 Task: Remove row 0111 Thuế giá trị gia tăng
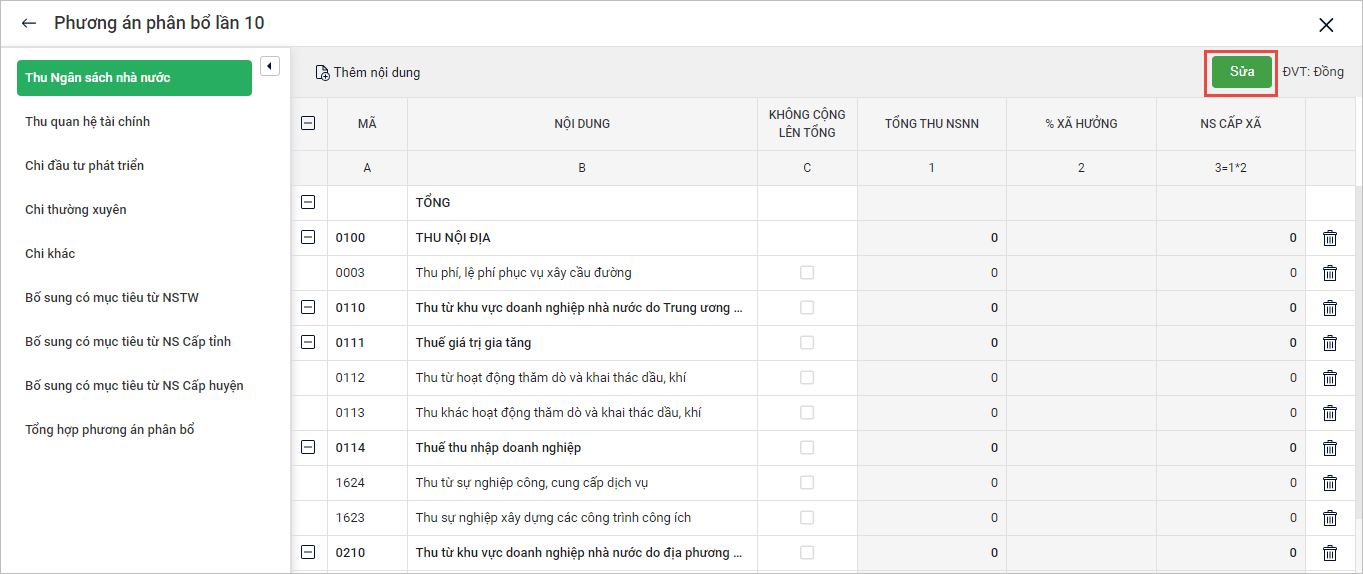tap(1329, 343)
